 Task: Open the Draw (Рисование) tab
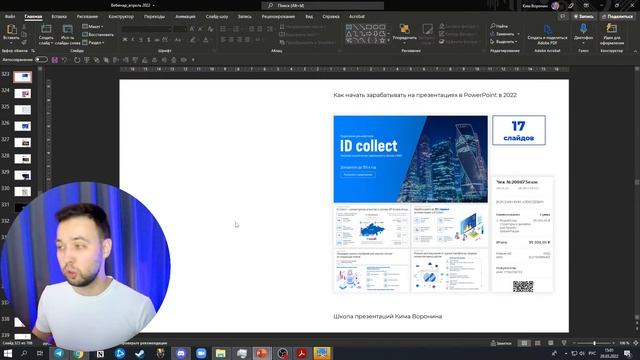(87, 17)
